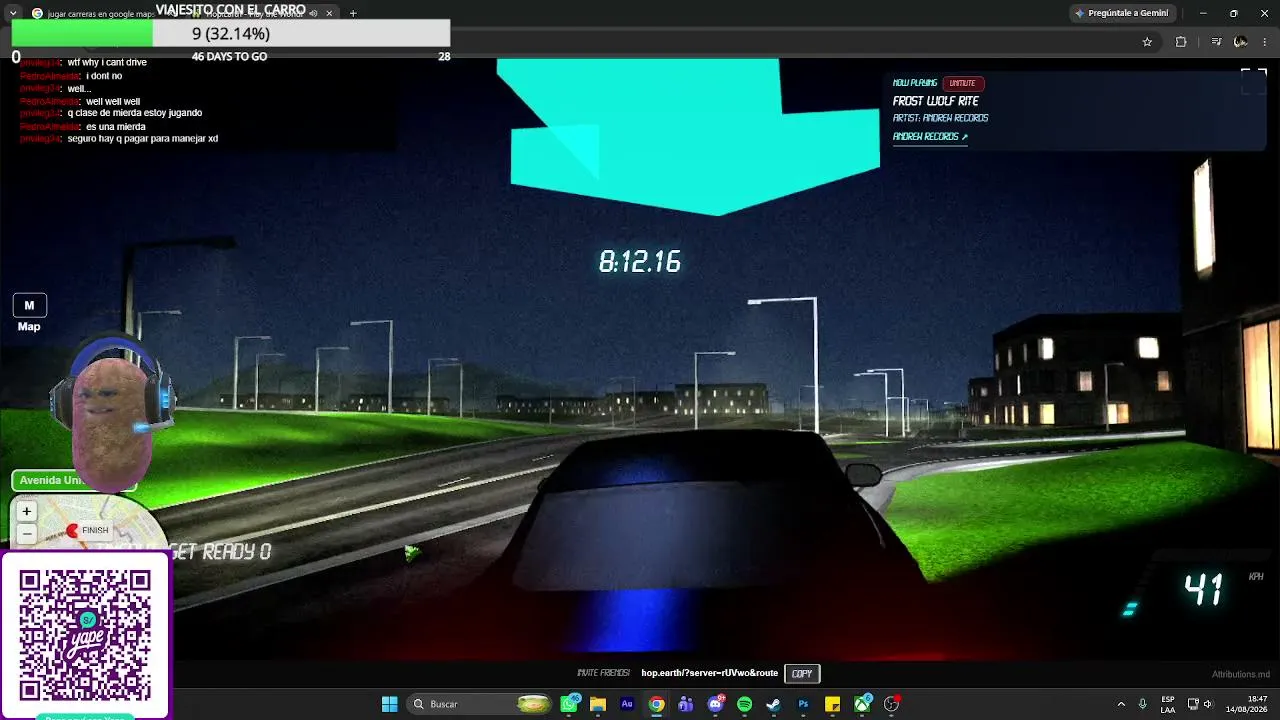The height and width of the screenshot is (720, 1280).
Task: Open the Attributions.md link
Action: (1241, 674)
